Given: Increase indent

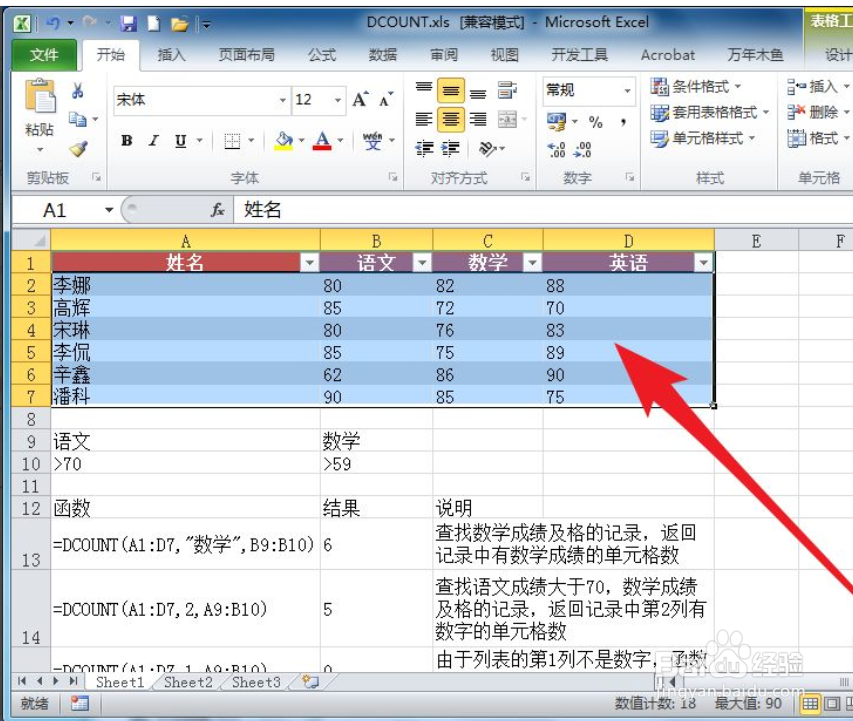Looking at the screenshot, I should 451,148.
